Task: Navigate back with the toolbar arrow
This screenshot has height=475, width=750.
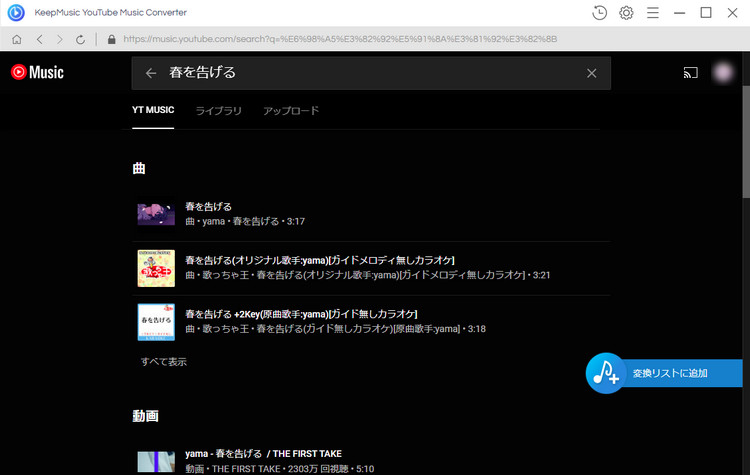Action: click(40, 39)
